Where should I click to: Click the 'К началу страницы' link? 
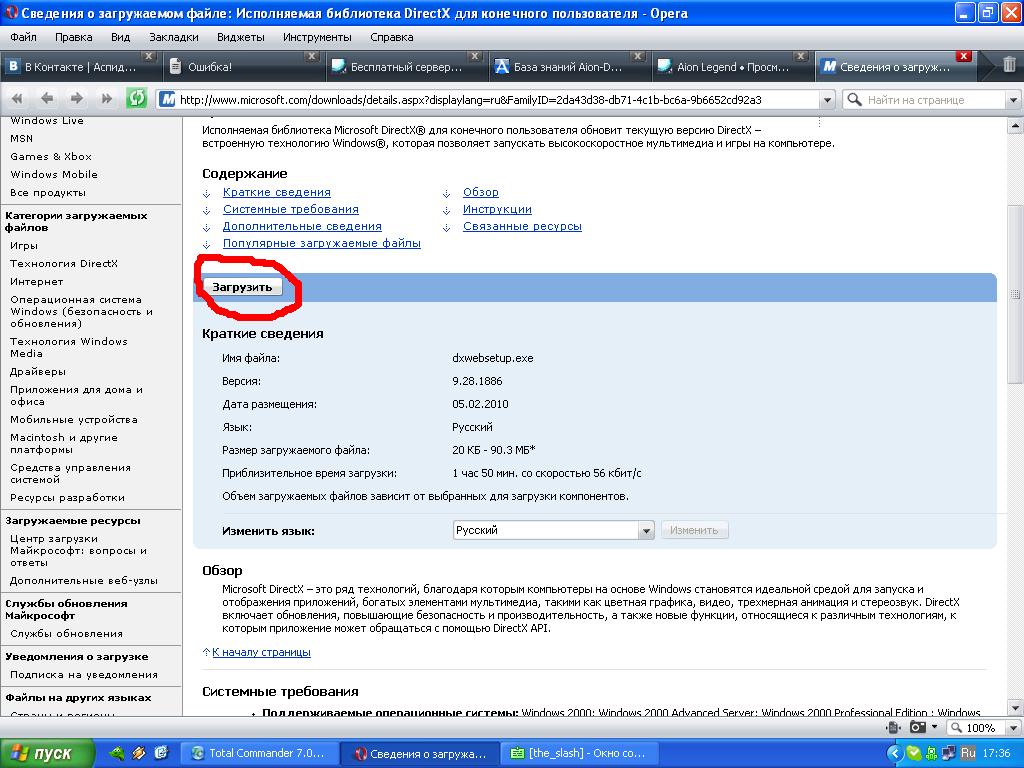tap(261, 652)
